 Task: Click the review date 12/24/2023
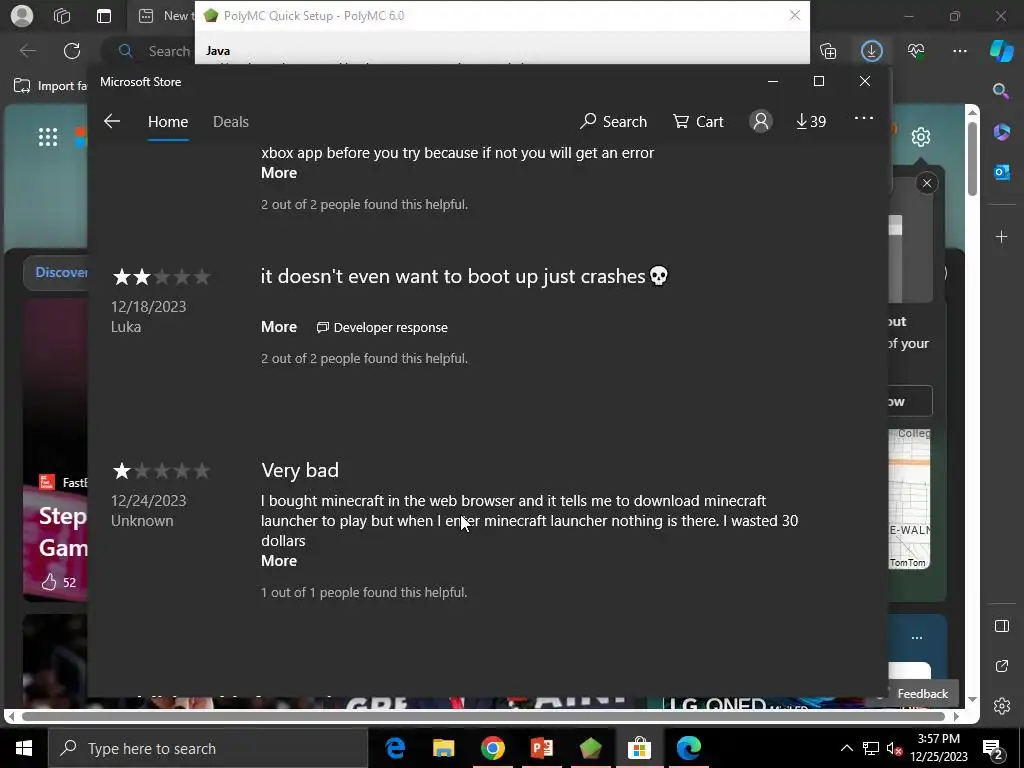point(148,501)
